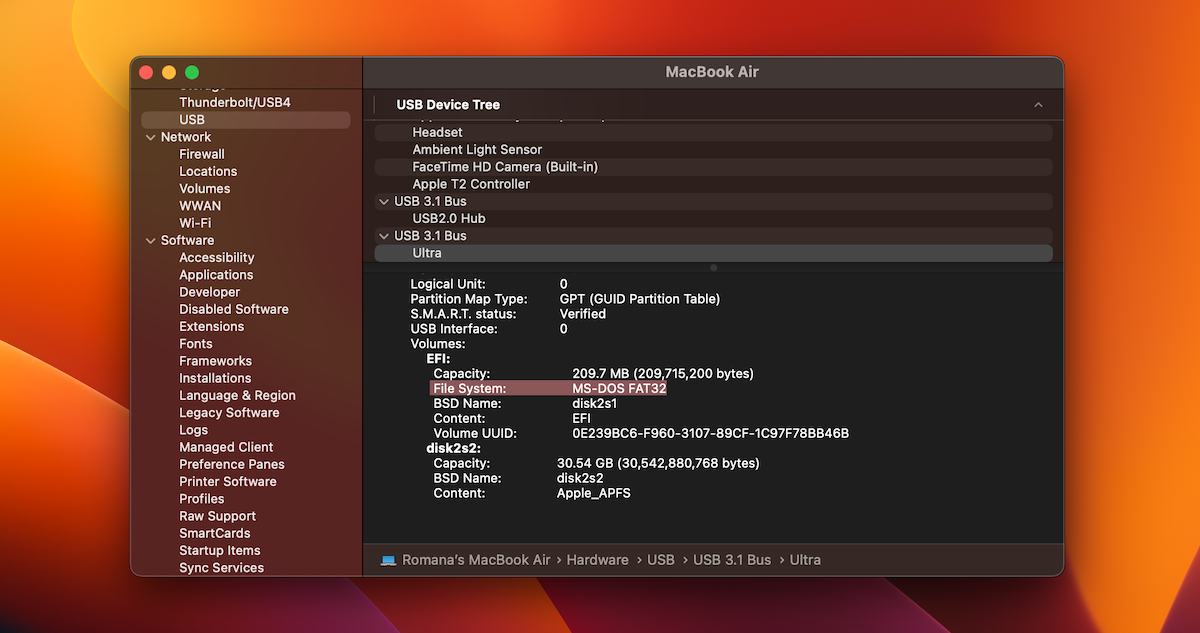Click the disk2s1 BSD name value
Image resolution: width=1200 pixels, height=633 pixels.
594,403
